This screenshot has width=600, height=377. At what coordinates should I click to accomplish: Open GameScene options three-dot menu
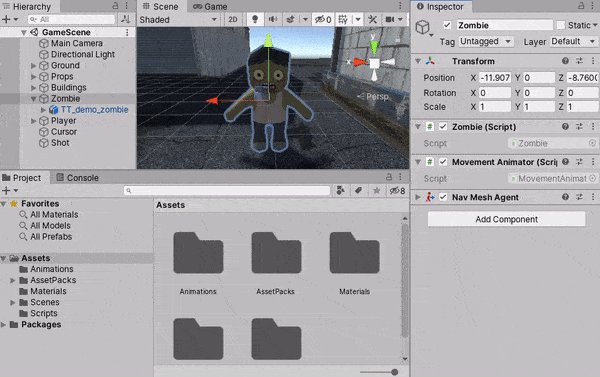pyautogui.click(x=127, y=32)
